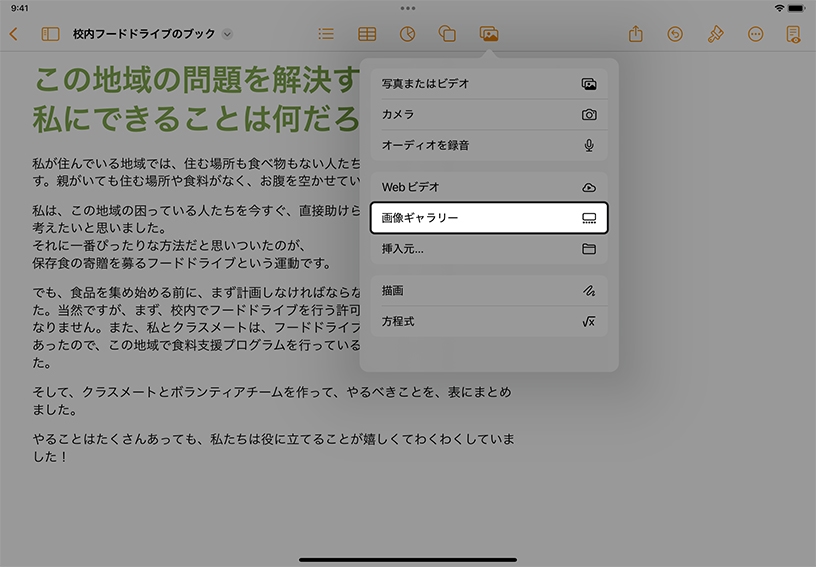This screenshot has height=567, width=816.
Task: Select 方程式 equation option
Action: tap(489, 322)
